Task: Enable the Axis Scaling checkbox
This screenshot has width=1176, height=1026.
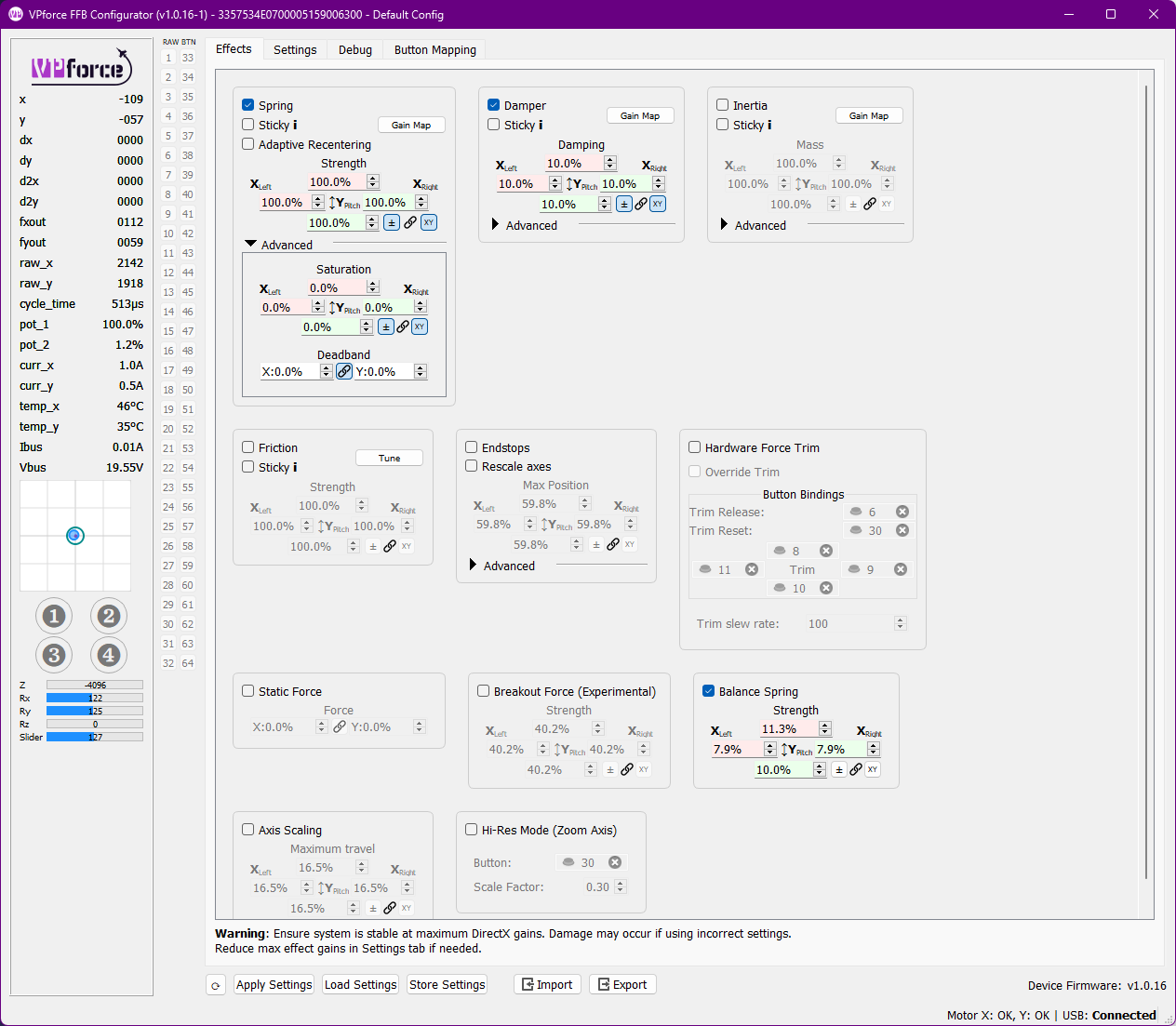Action: pos(248,830)
